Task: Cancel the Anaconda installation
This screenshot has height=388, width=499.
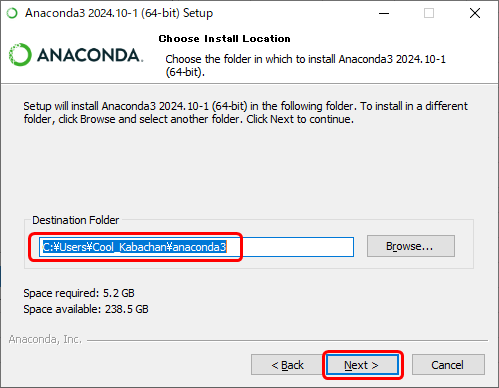Action: click(448, 365)
